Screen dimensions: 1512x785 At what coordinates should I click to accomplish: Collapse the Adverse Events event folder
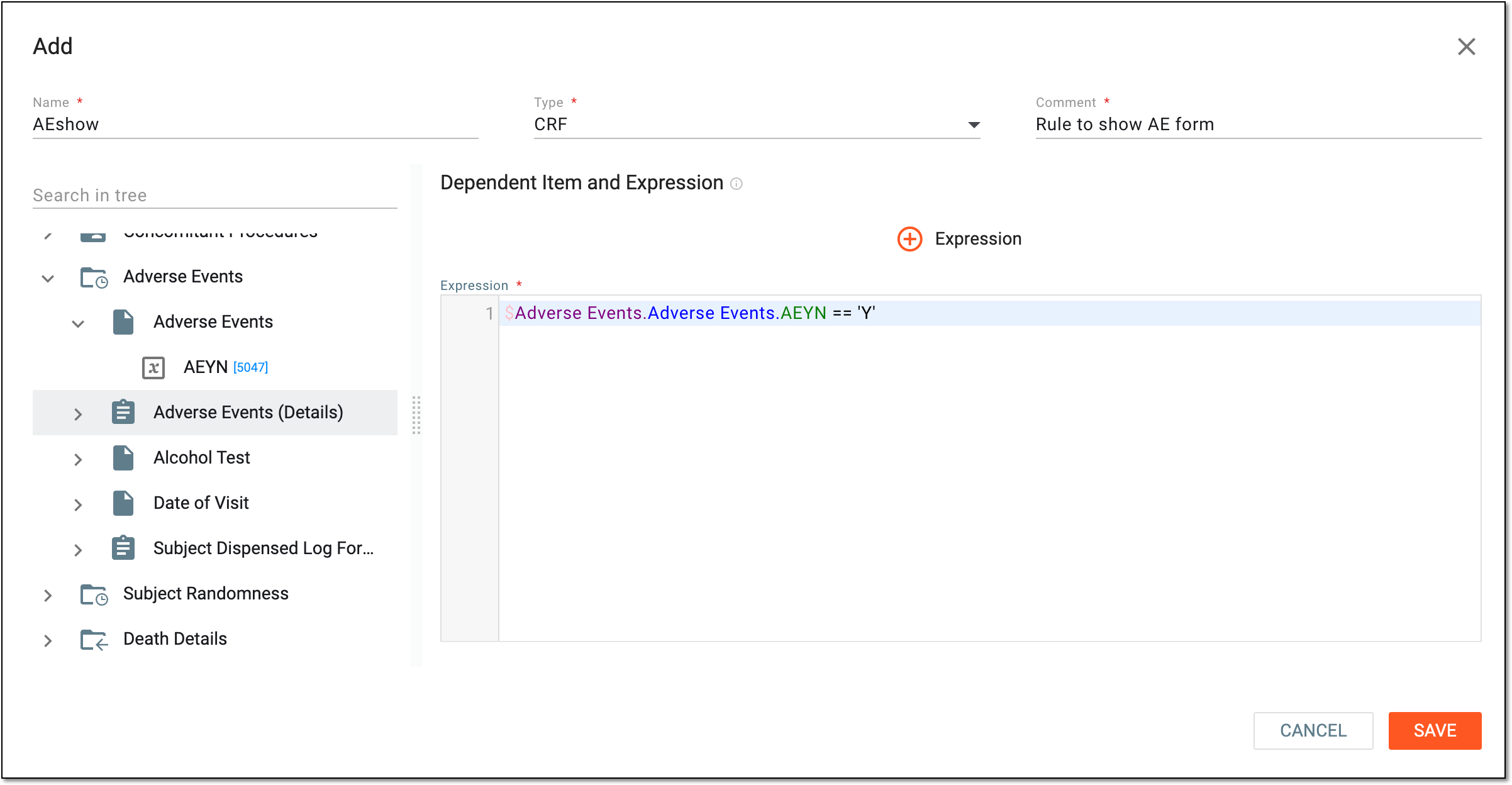tap(48, 278)
